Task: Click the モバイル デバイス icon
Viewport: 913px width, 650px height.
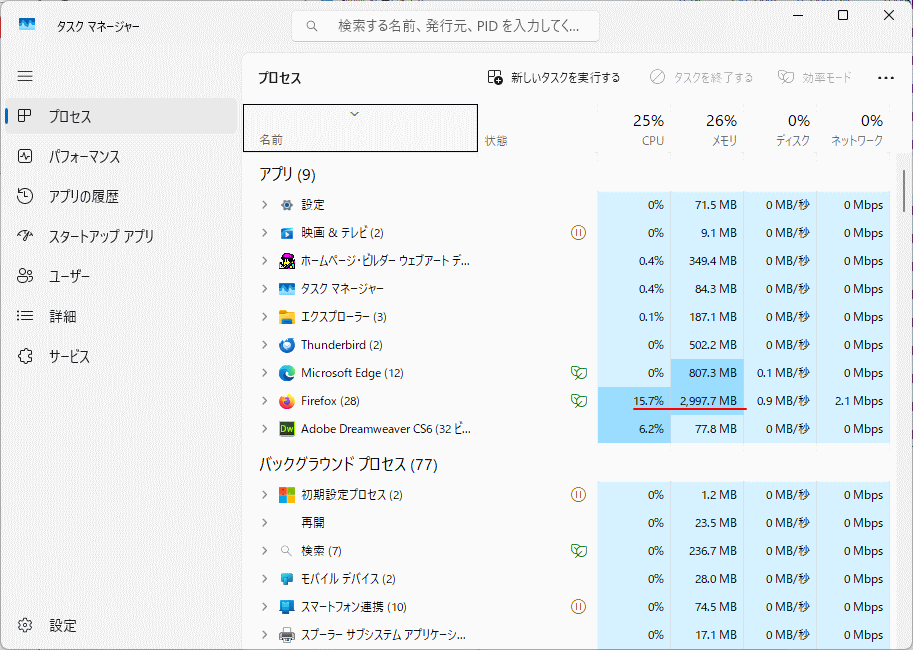Action: [286, 579]
